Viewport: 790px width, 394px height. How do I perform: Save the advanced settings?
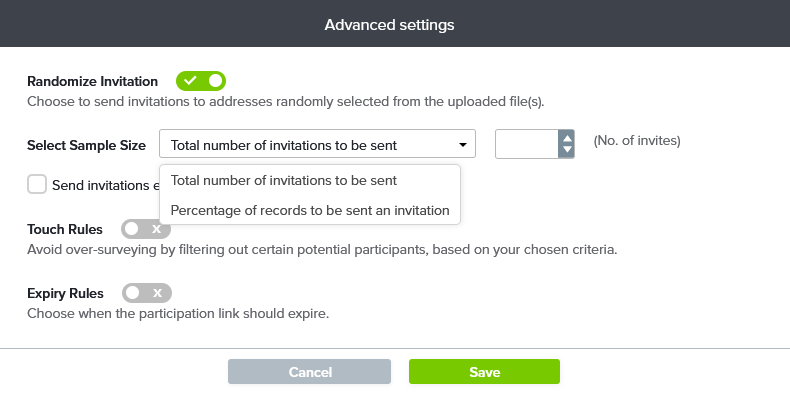point(484,372)
